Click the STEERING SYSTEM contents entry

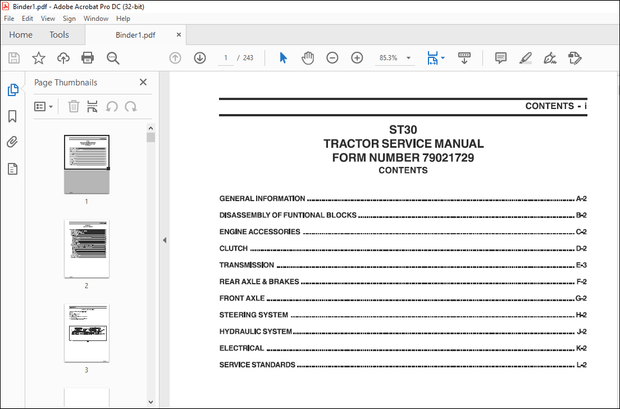tap(403, 315)
